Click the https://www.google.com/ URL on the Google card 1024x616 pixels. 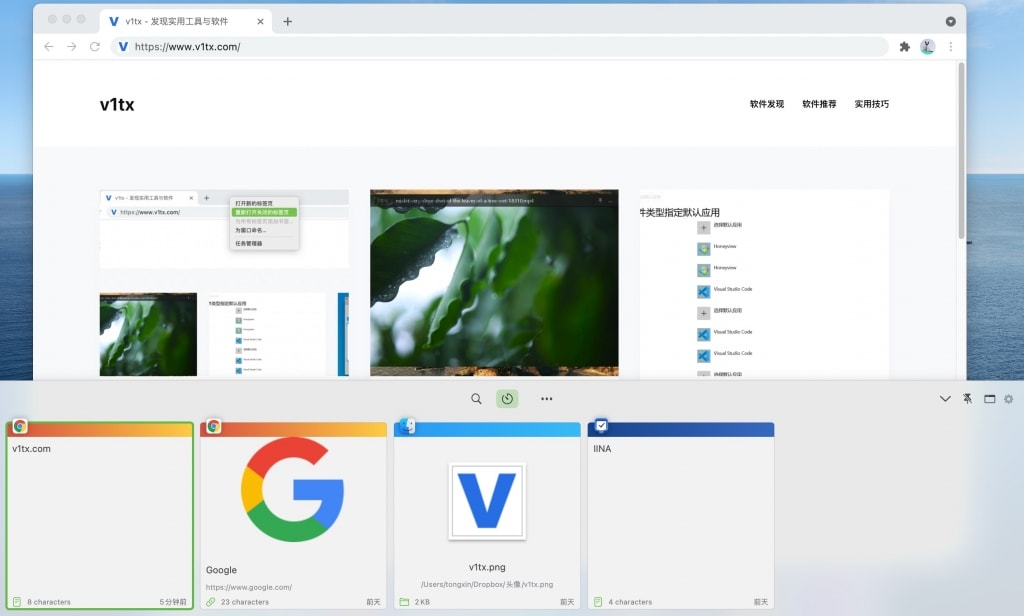[x=249, y=587]
